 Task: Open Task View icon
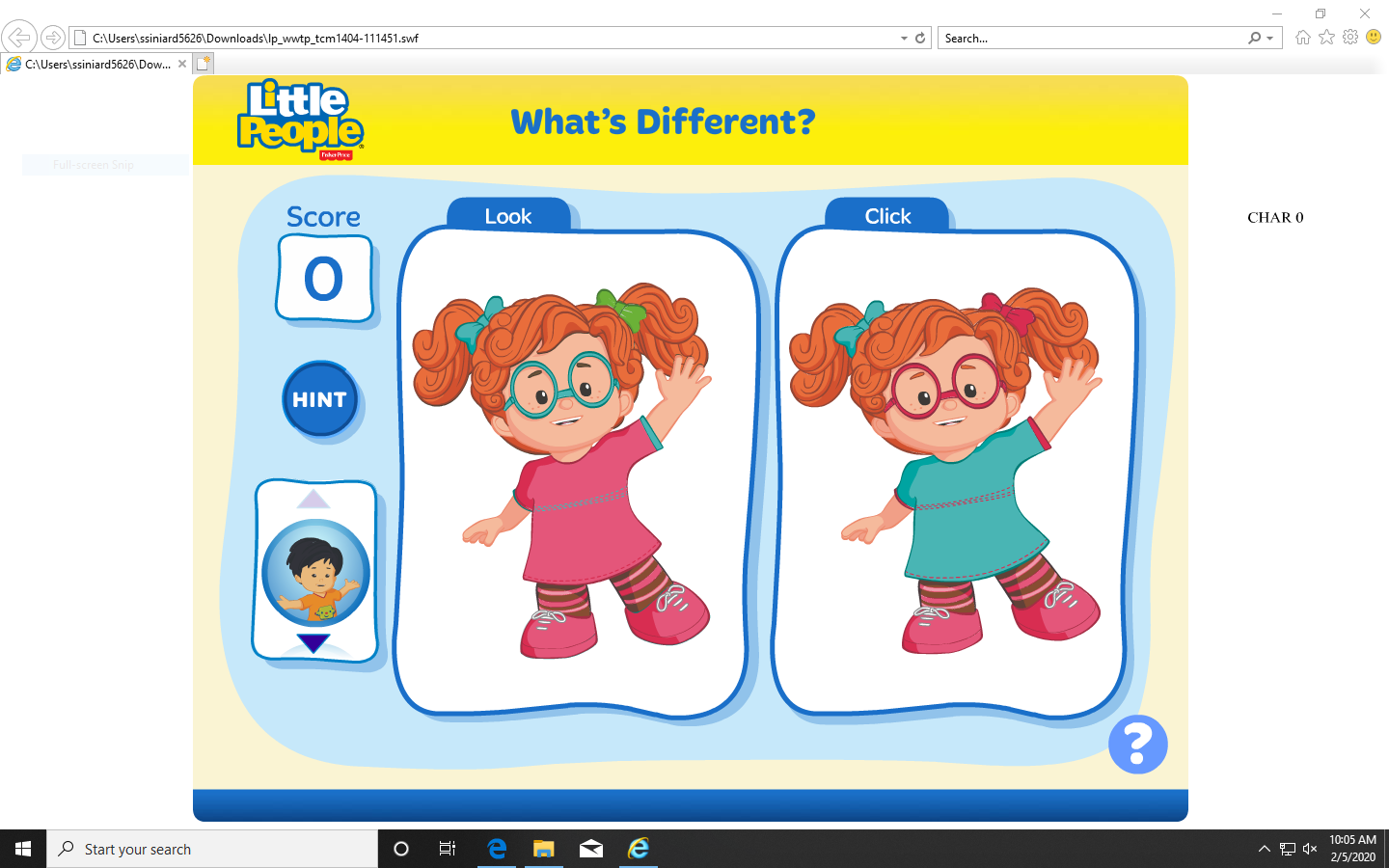coord(448,849)
